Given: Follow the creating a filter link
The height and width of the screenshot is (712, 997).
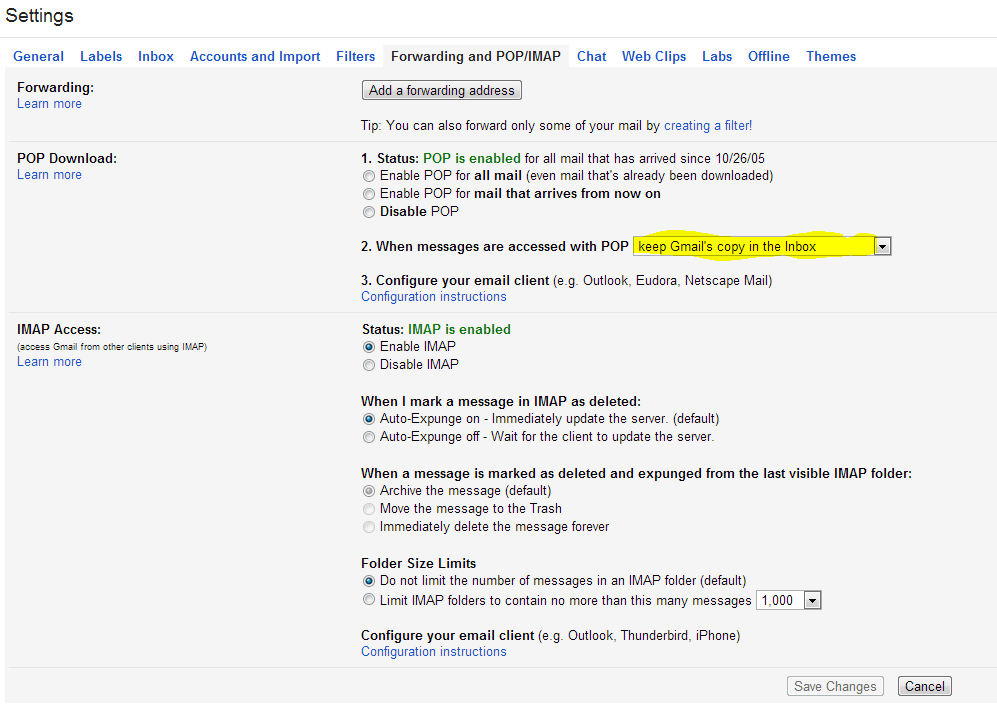Looking at the screenshot, I should click(x=708, y=126).
